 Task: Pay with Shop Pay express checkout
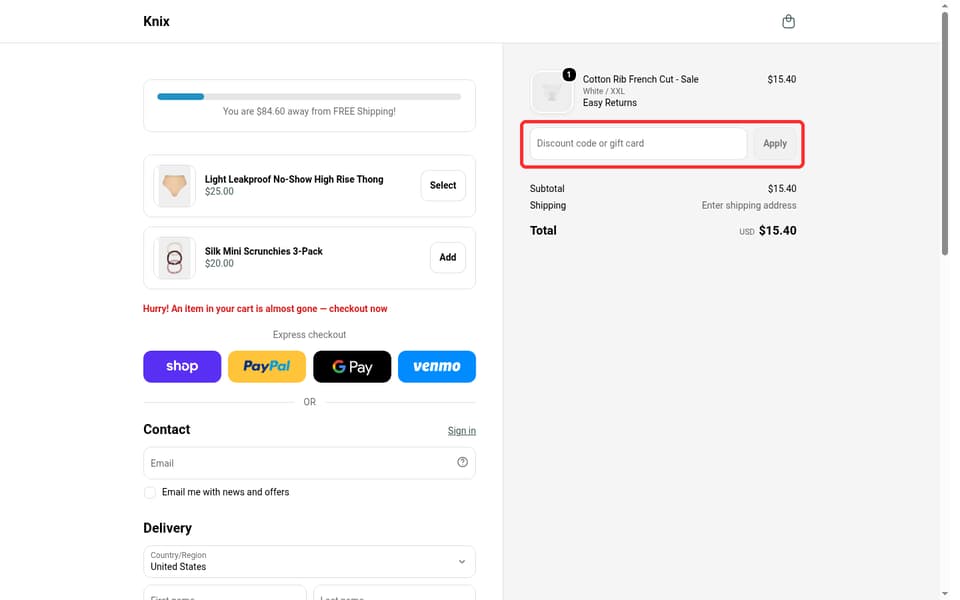[x=182, y=367]
